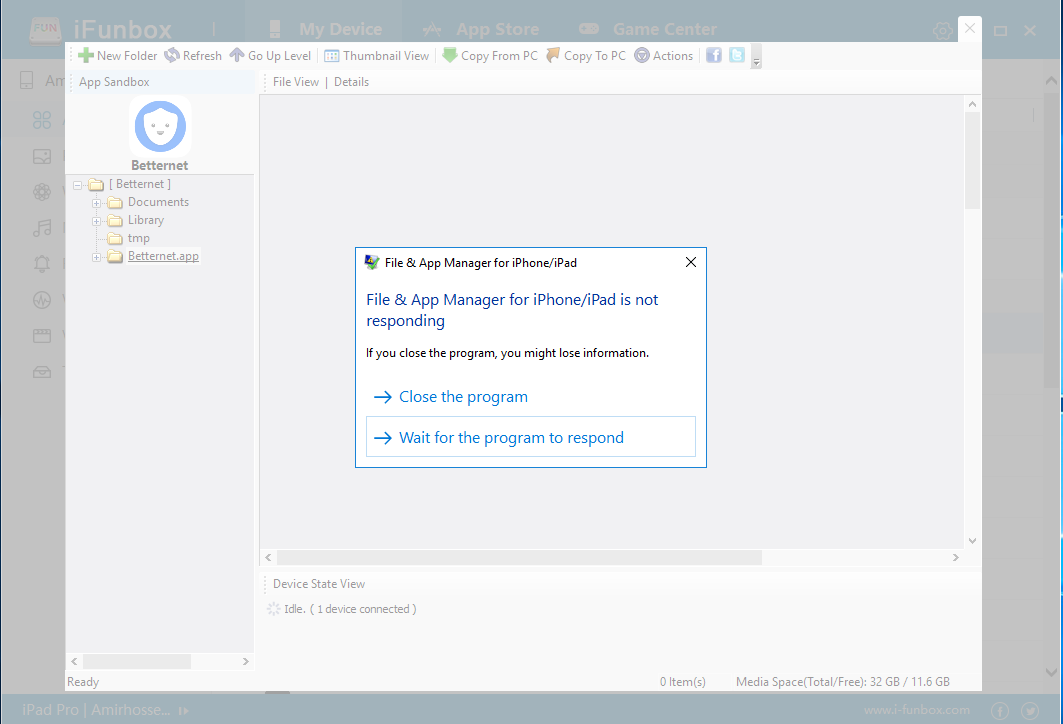Open the music note sidebar icon
Viewport: 1063px width, 724px height.
click(42, 228)
